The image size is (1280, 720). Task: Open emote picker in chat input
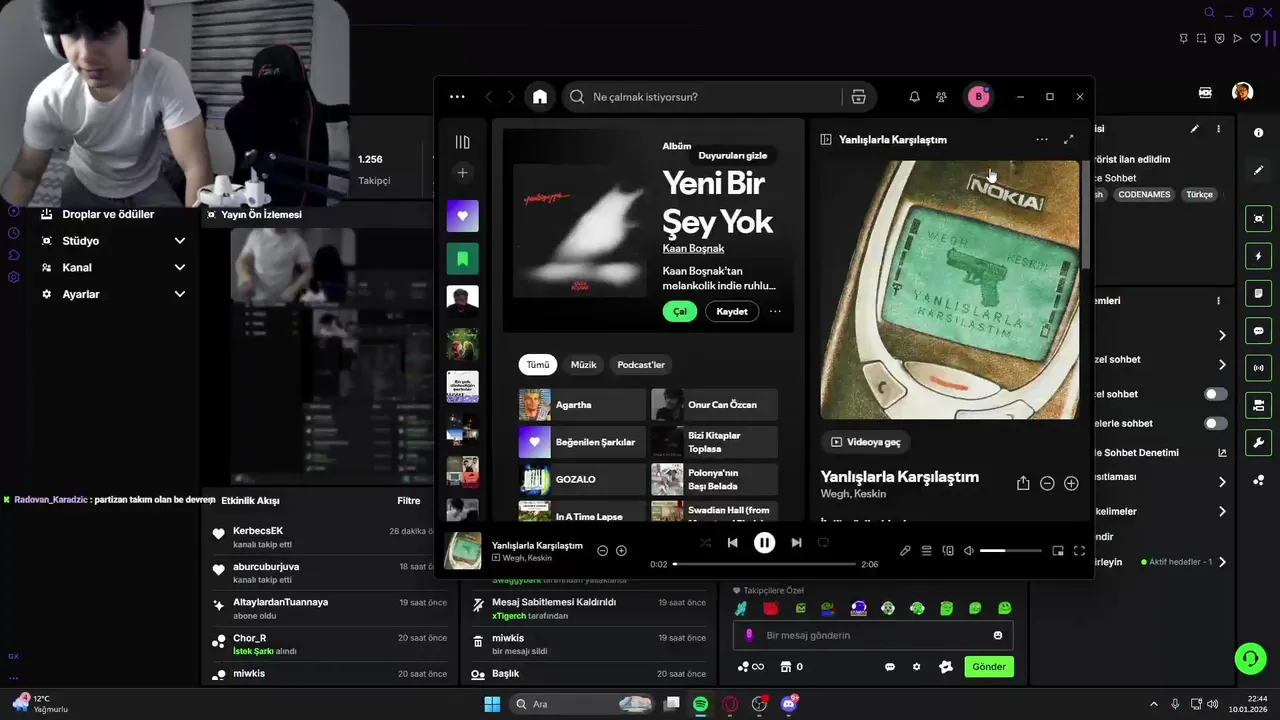tap(998, 635)
